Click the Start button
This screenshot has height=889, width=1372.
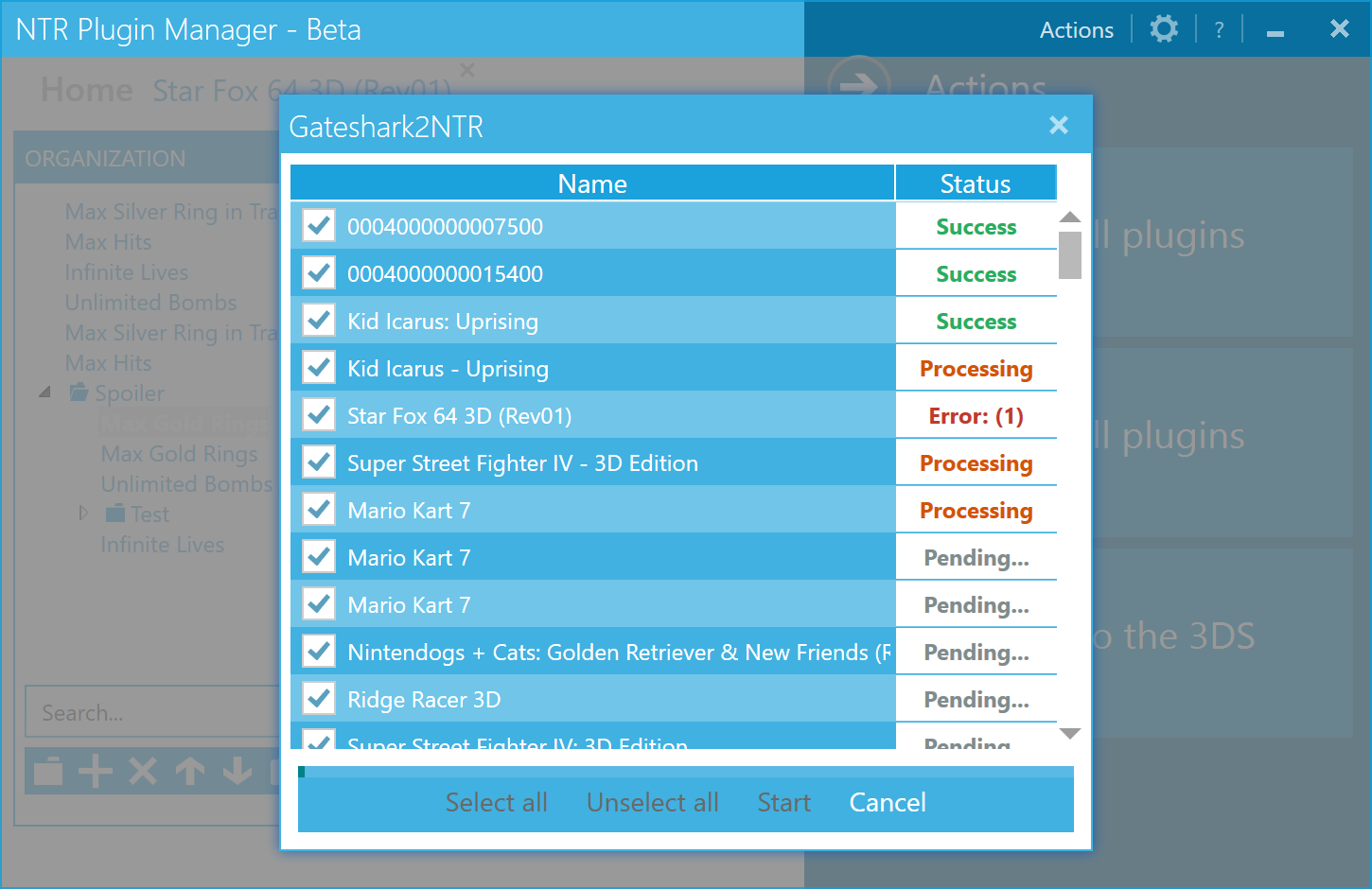pos(784,802)
